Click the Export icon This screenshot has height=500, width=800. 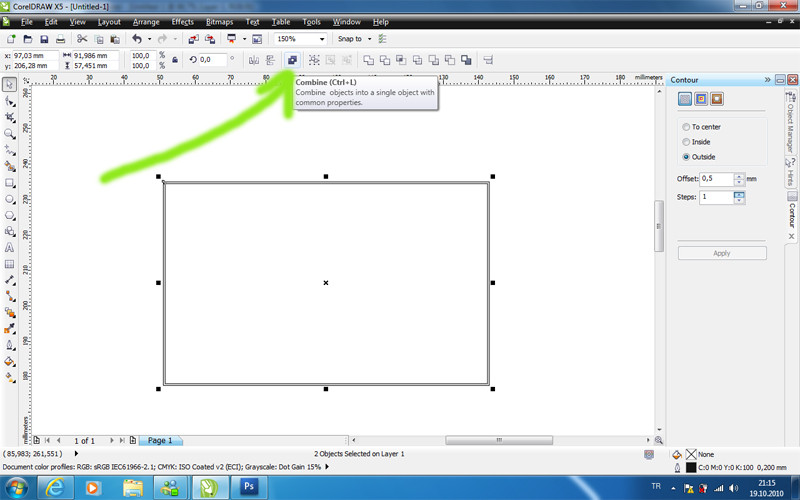(x=210, y=39)
